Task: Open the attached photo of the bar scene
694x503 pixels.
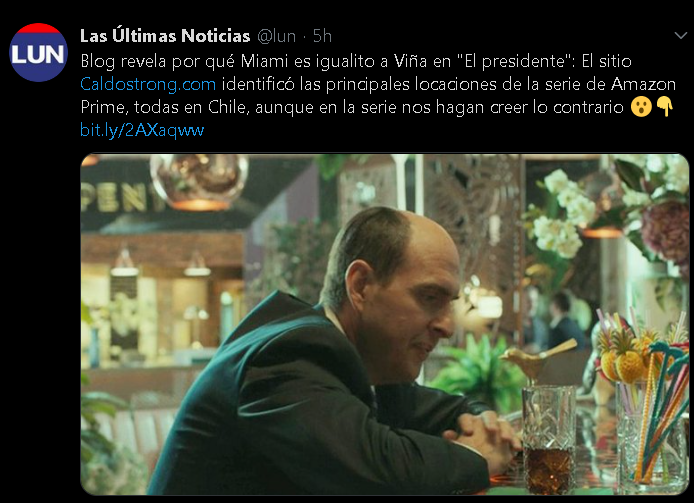Action: (x=385, y=324)
